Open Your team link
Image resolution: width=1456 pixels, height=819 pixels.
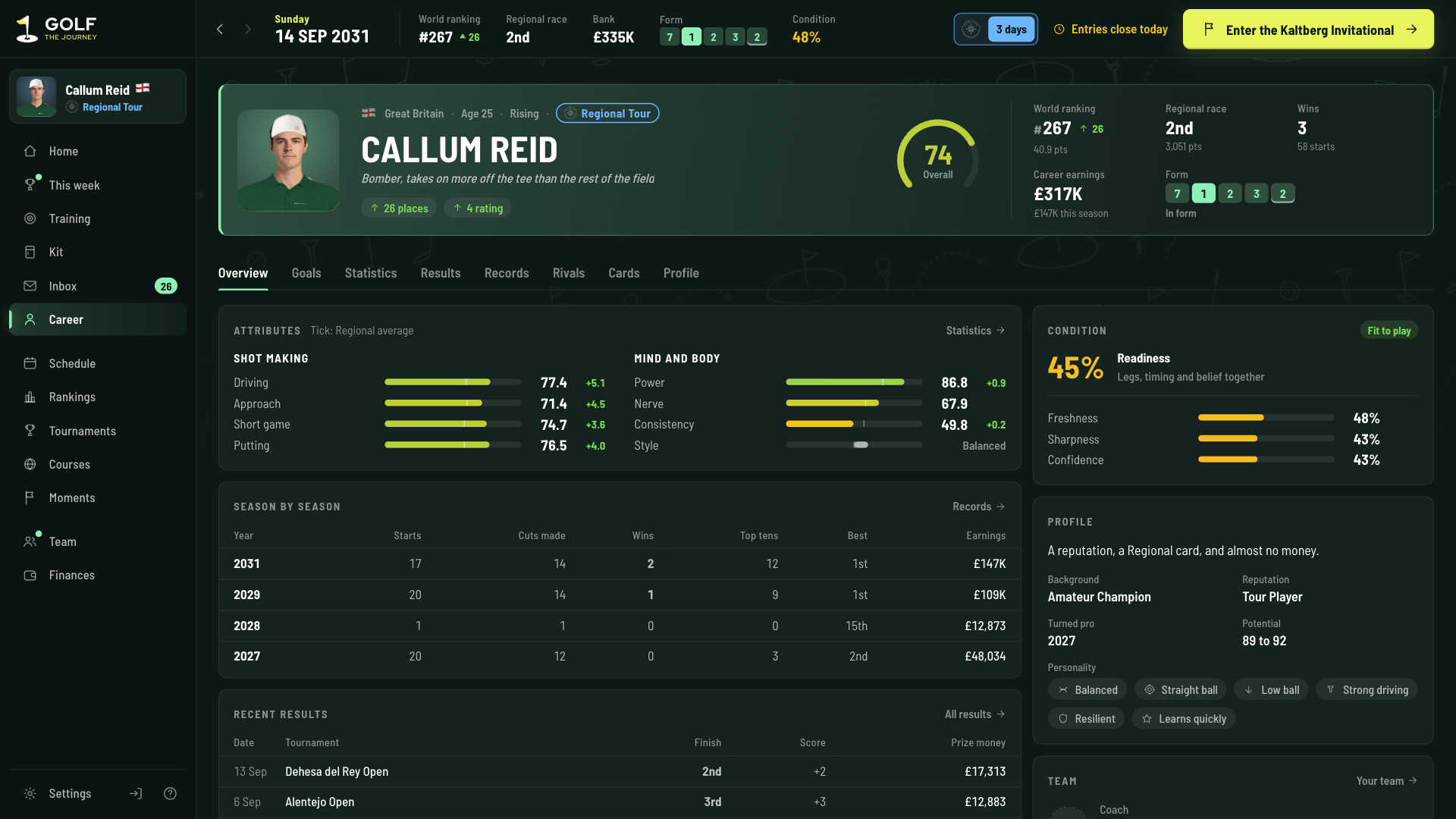(1387, 781)
